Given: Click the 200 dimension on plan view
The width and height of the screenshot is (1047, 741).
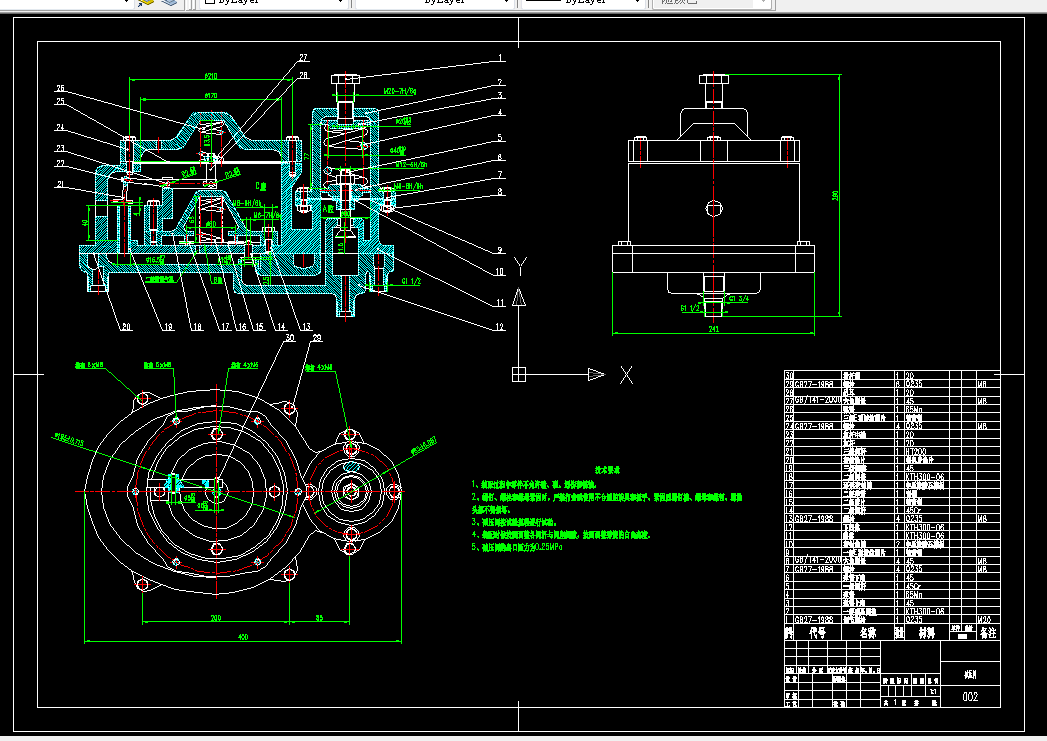Looking at the screenshot, I should coord(216,618).
